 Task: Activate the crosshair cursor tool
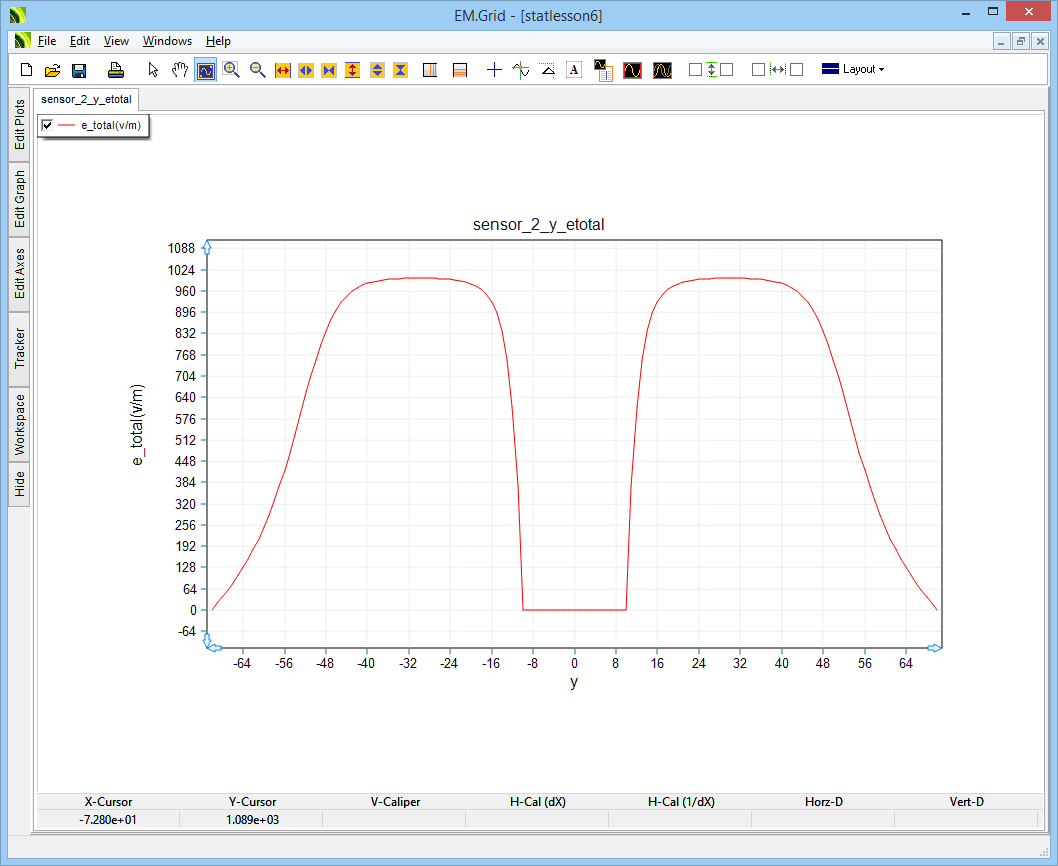click(x=494, y=70)
